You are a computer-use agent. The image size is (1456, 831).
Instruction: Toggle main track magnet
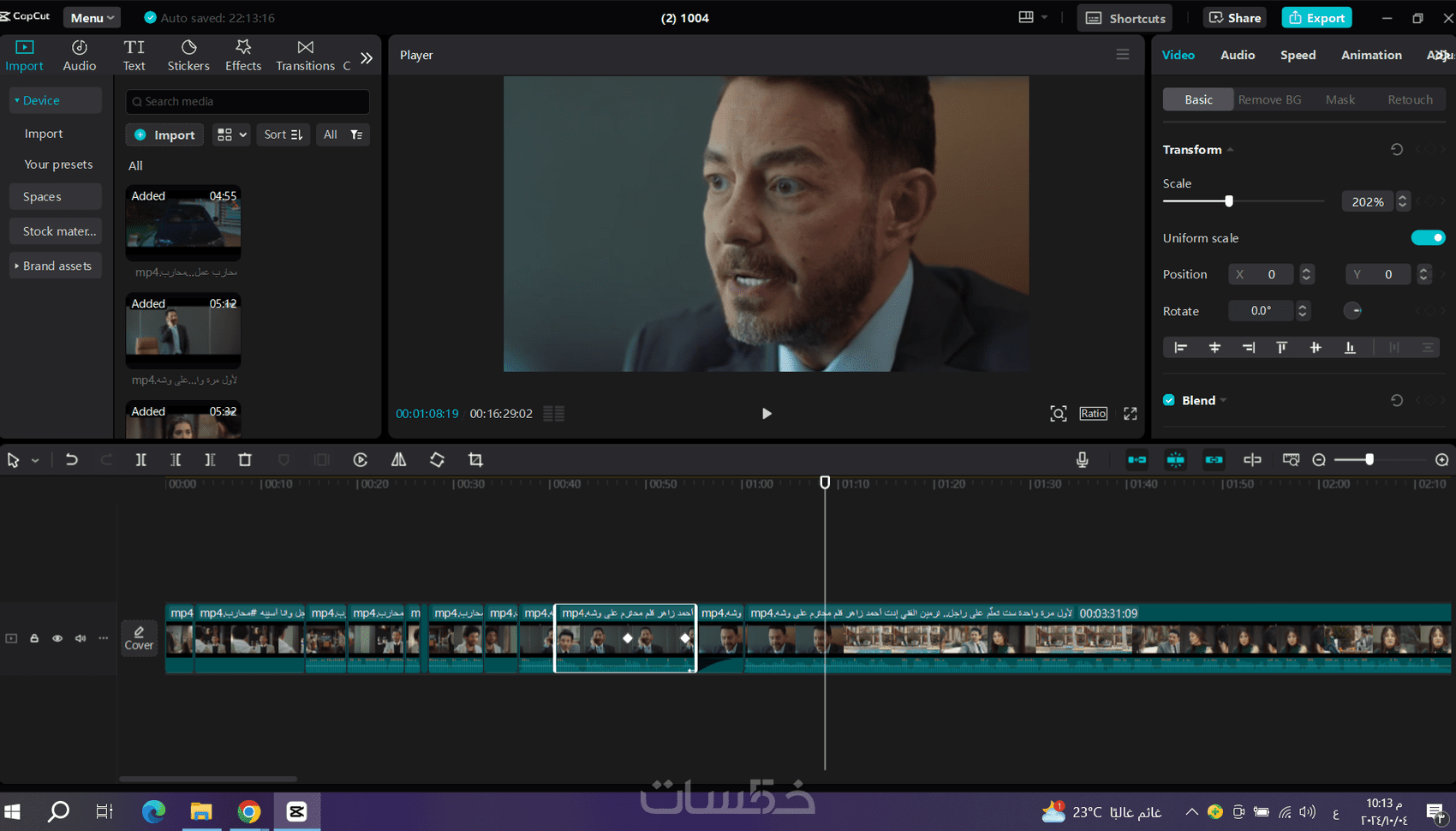1137,460
